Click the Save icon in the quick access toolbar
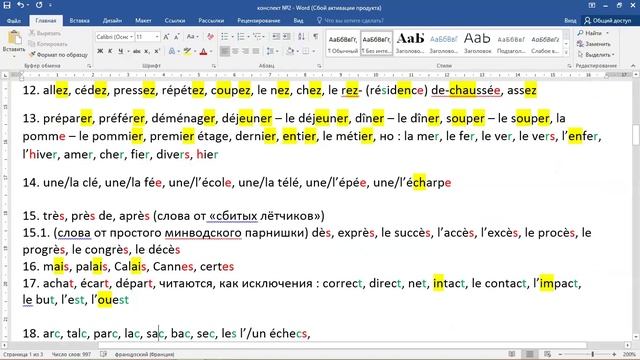This screenshot has height=360, width=640. 7,5
